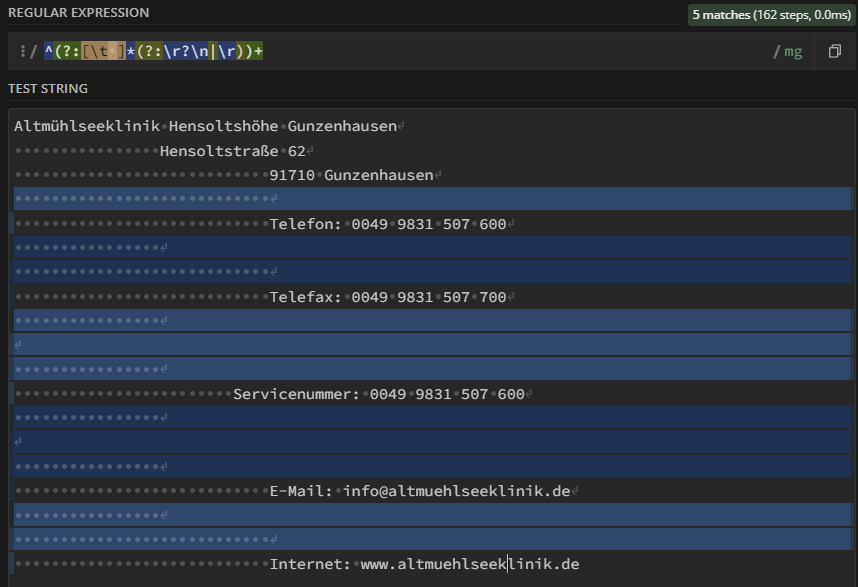Click the Servicenummer line in test string

tap(378, 394)
